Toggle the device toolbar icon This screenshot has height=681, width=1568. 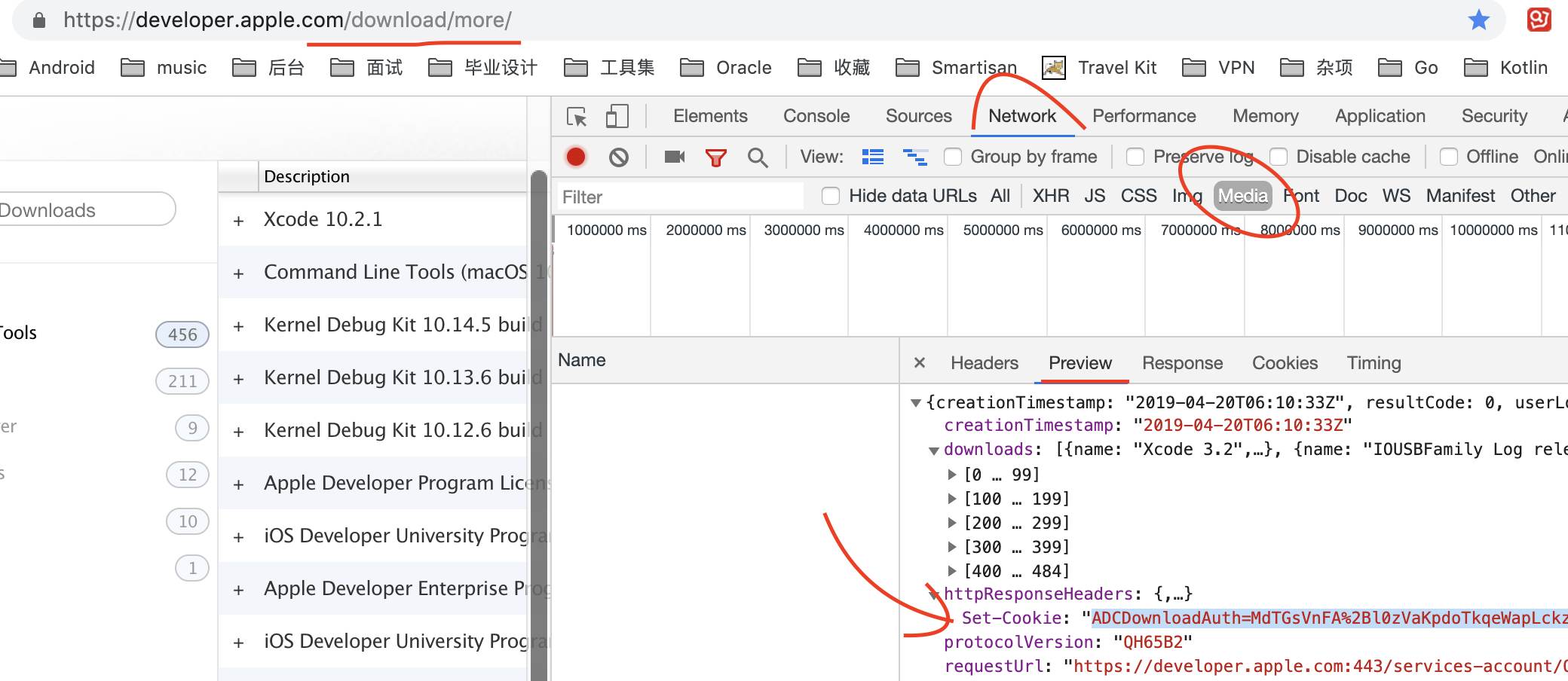pyautogui.click(x=617, y=116)
